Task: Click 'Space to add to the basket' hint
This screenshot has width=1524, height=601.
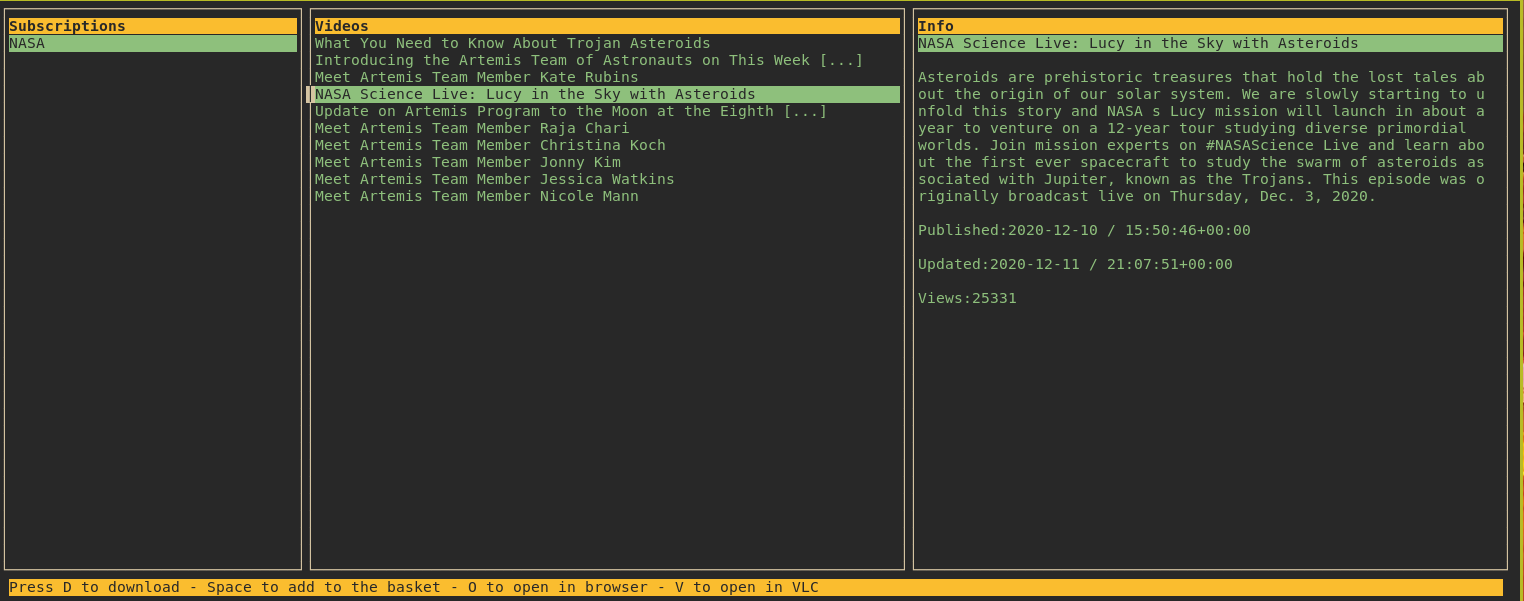Action: [x=324, y=588]
